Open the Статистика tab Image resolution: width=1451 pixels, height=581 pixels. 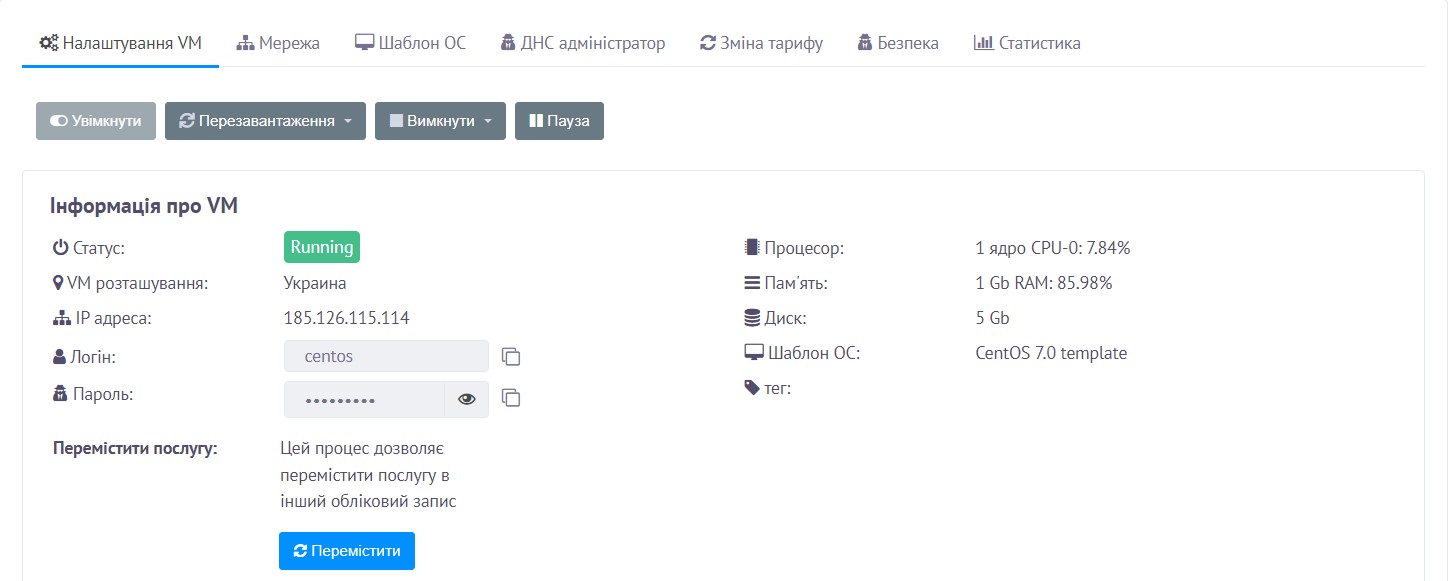tap(1026, 43)
